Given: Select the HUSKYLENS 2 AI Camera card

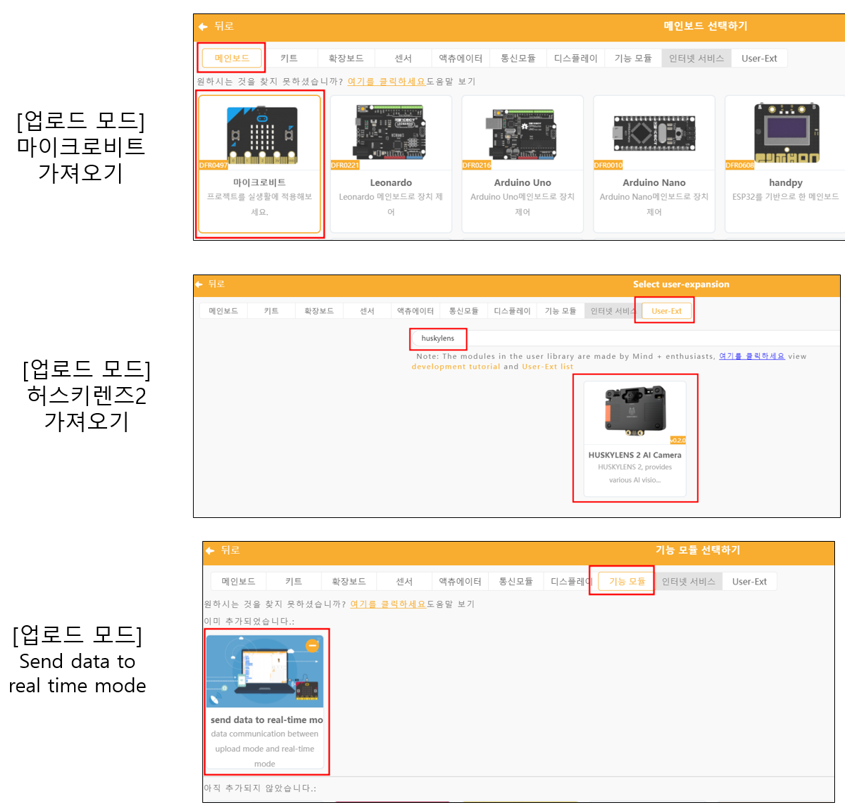Looking at the screenshot, I should pyautogui.click(x=635, y=439).
